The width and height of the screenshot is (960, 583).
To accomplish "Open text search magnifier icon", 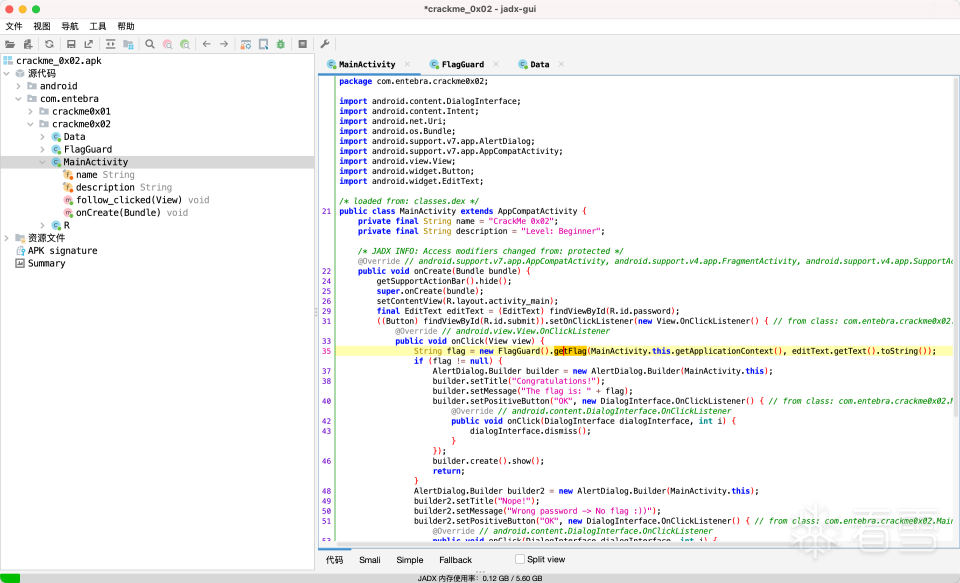I will [150, 44].
